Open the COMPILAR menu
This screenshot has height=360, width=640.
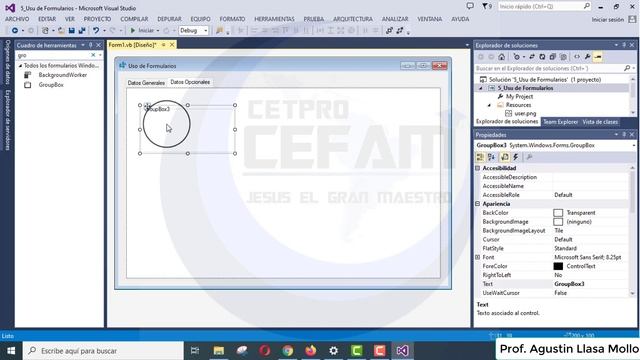(134, 19)
